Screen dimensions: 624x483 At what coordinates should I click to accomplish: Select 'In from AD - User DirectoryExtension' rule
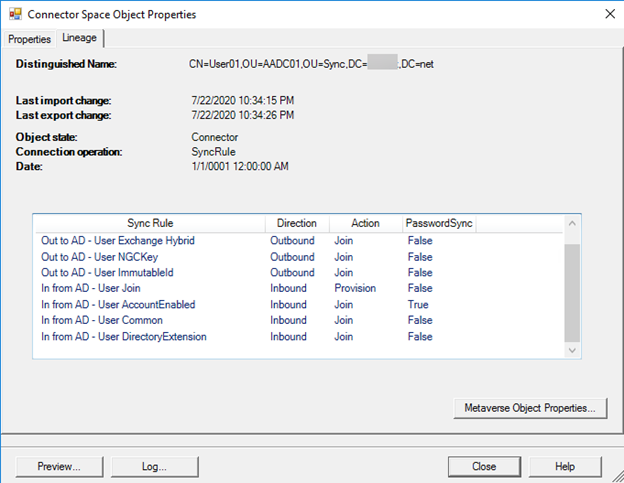coord(124,337)
